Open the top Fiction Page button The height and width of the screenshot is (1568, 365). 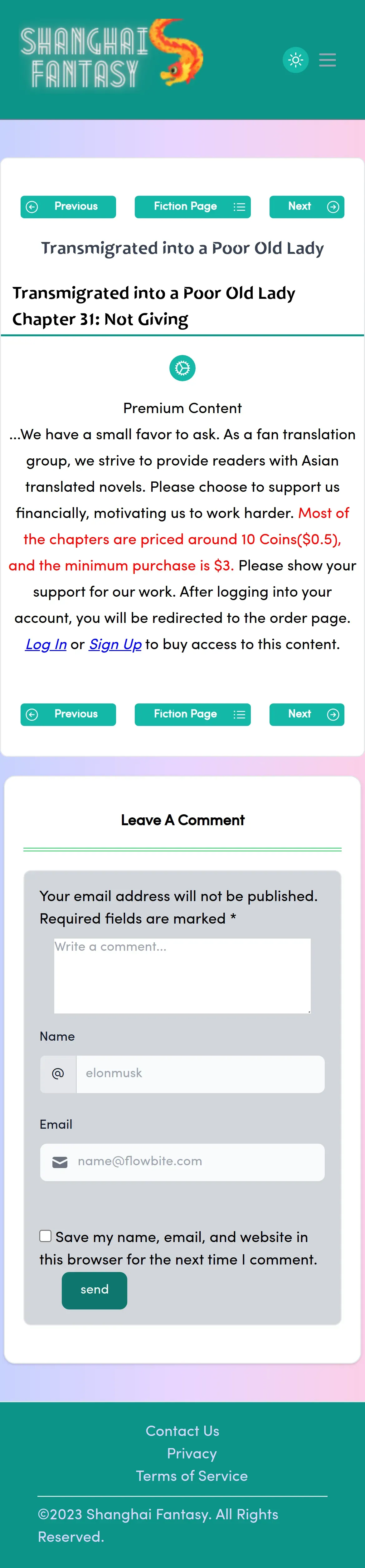[186, 207]
